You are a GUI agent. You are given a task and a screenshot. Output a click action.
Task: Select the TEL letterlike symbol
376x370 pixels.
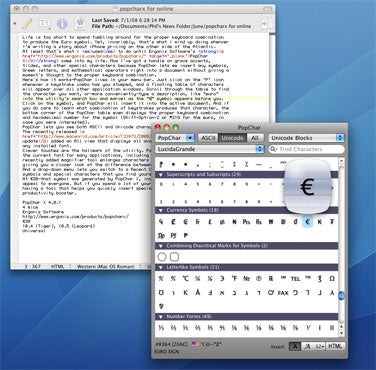click(295, 279)
